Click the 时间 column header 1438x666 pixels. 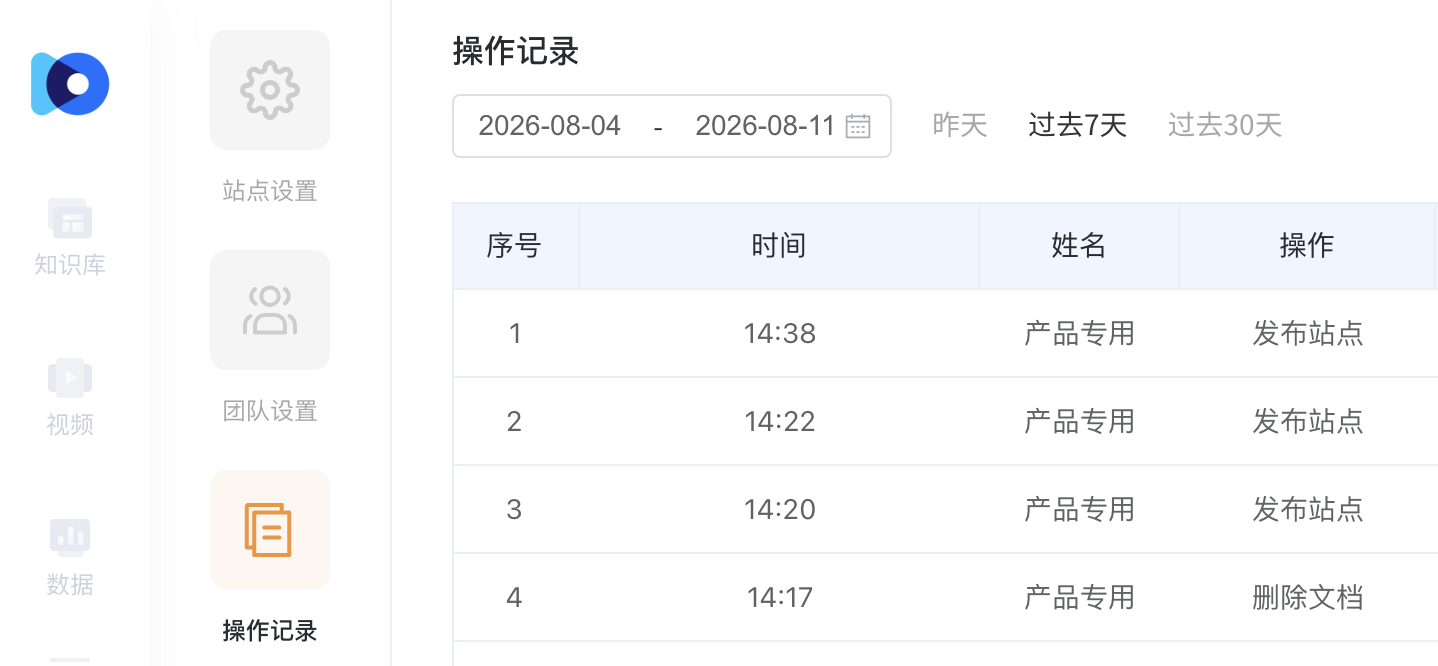point(779,246)
